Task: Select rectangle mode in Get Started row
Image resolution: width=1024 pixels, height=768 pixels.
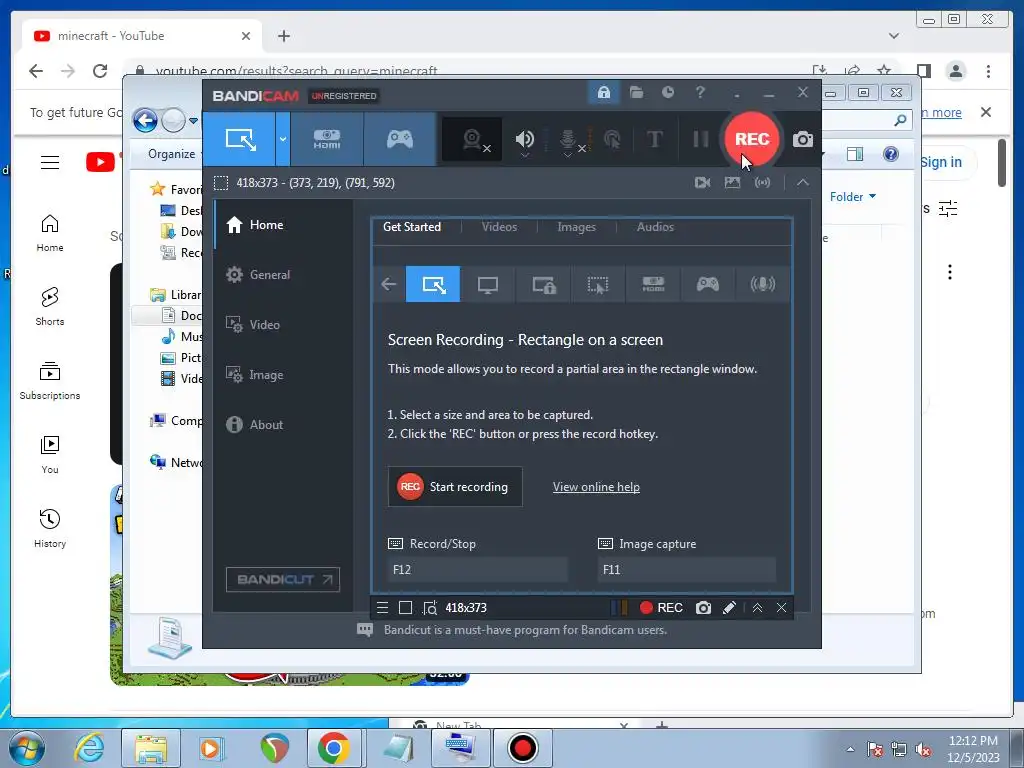Action: click(x=433, y=284)
